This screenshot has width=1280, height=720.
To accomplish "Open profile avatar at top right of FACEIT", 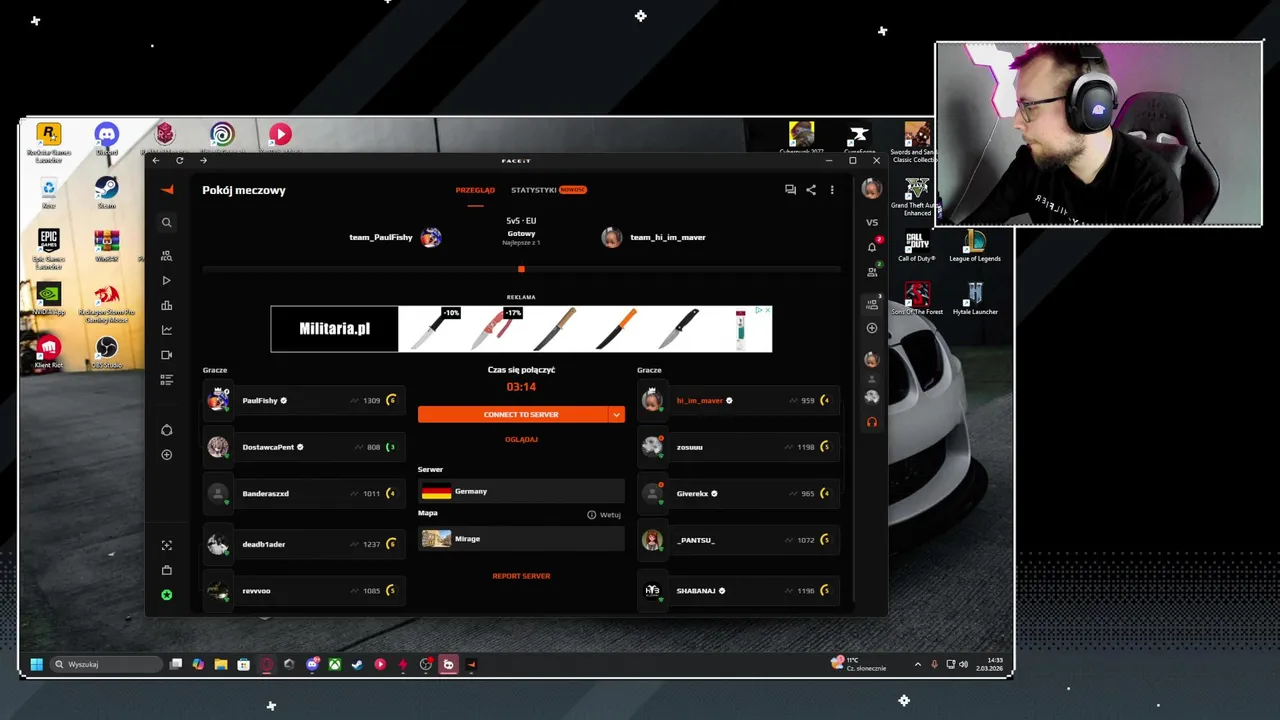I will pyautogui.click(x=872, y=189).
